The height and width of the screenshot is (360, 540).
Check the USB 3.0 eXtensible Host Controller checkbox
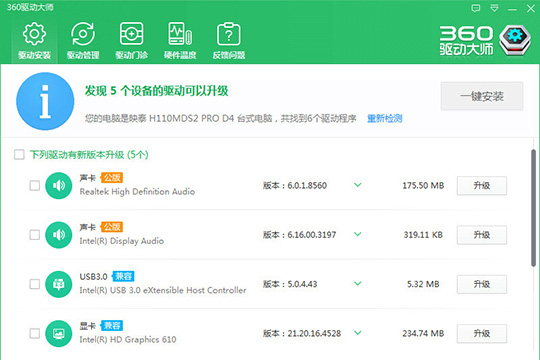pos(34,284)
